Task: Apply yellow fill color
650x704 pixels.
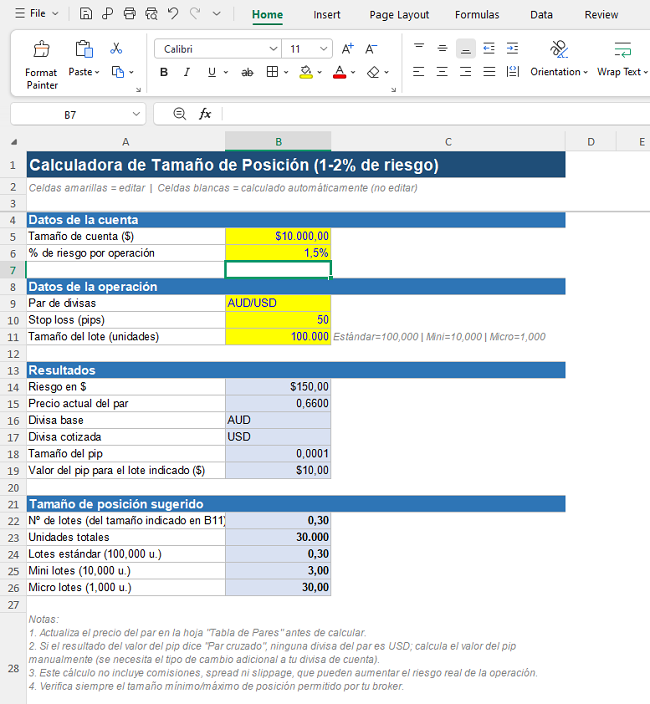Action: 306,72
